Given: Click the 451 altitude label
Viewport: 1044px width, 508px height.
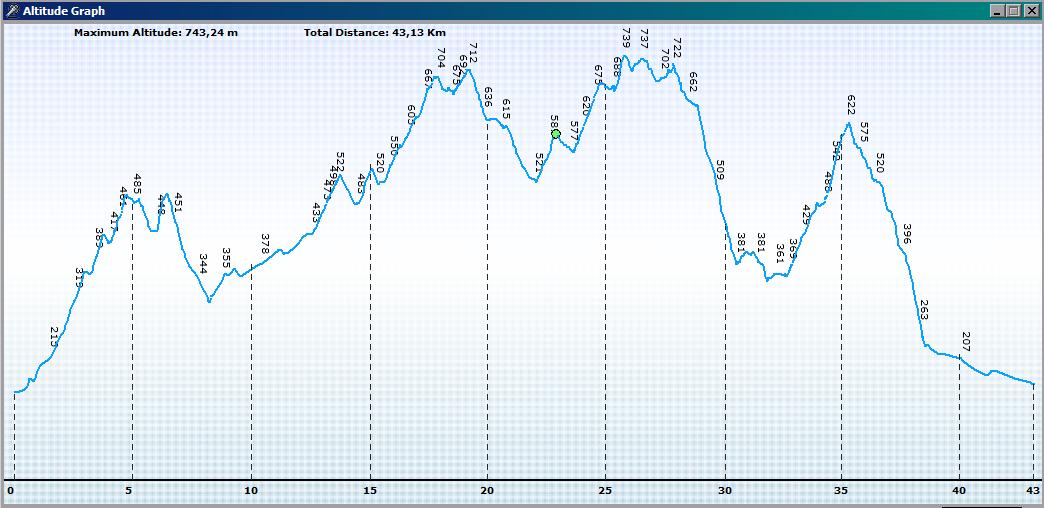Looking at the screenshot, I should pyautogui.click(x=177, y=202).
